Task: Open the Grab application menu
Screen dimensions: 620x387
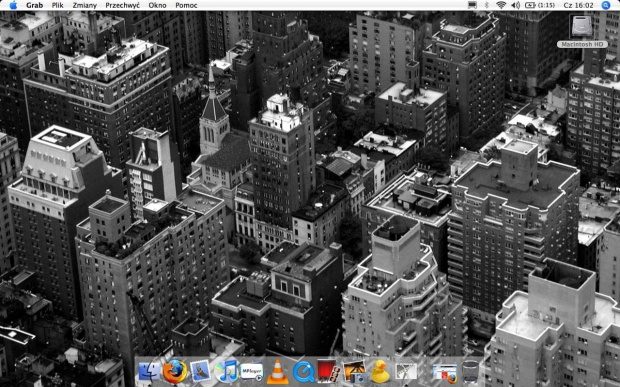Action: tap(34, 5)
